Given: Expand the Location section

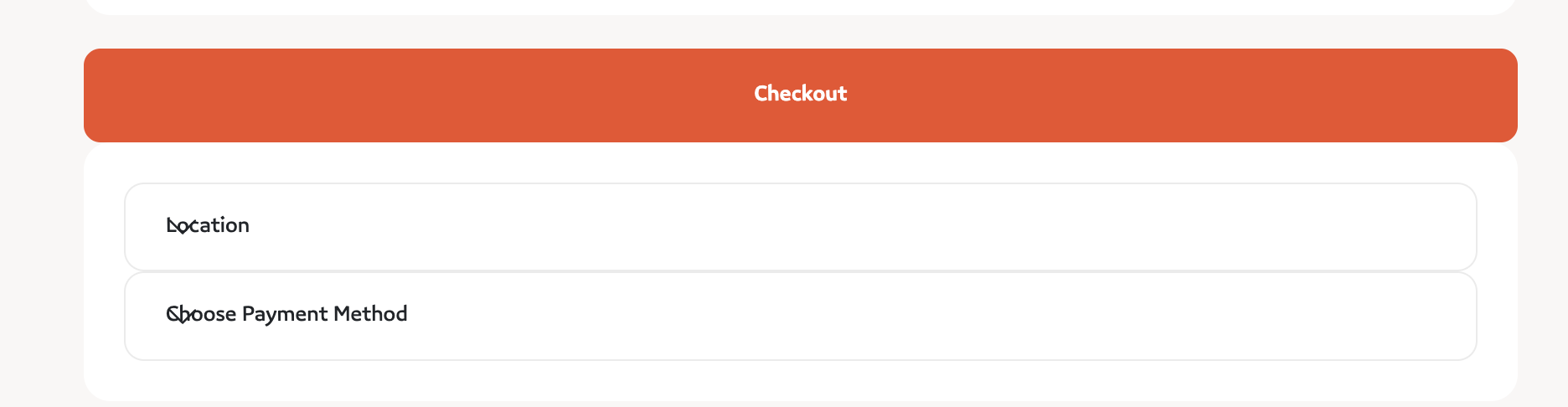Looking at the screenshot, I should point(800,226).
